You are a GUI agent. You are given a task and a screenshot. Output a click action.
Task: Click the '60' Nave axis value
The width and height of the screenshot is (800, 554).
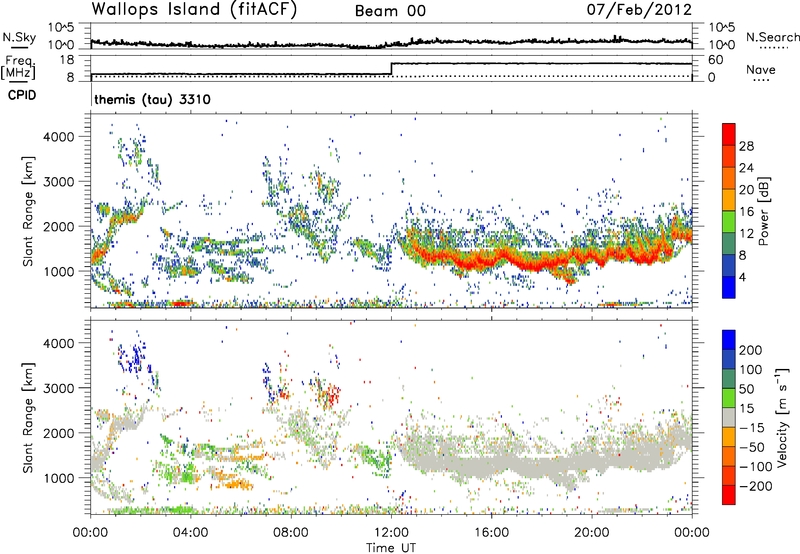pos(715,60)
